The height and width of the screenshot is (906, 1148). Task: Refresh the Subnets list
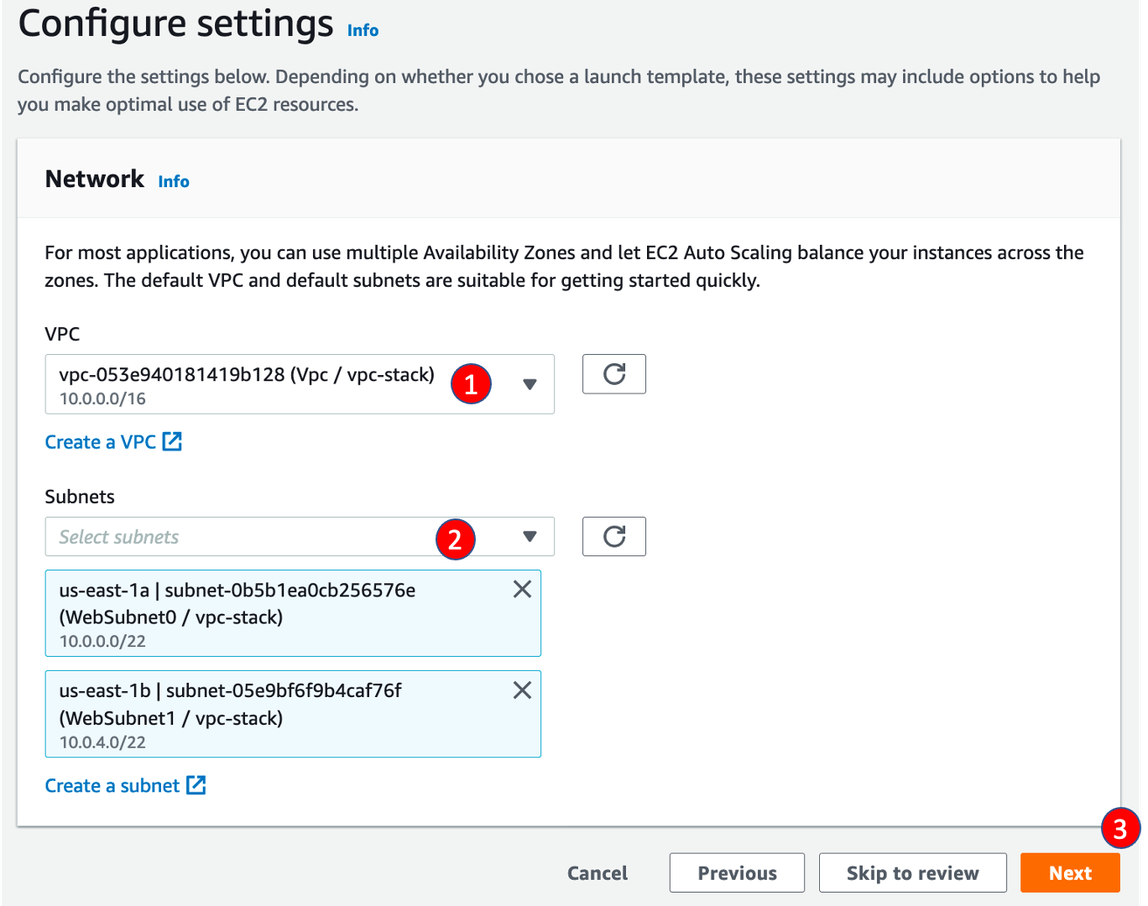(x=614, y=536)
